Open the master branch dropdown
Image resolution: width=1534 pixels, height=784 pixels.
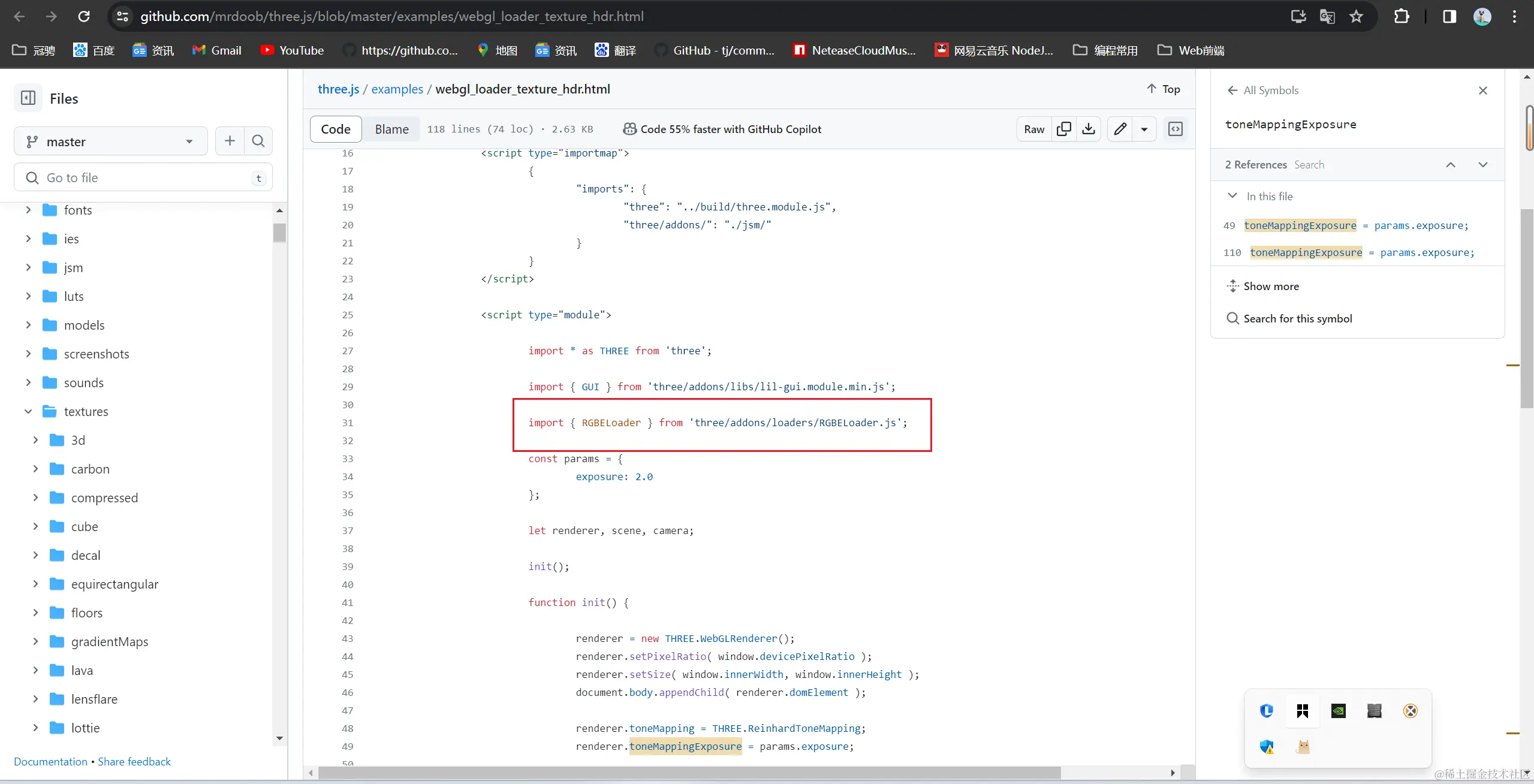tap(111, 141)
